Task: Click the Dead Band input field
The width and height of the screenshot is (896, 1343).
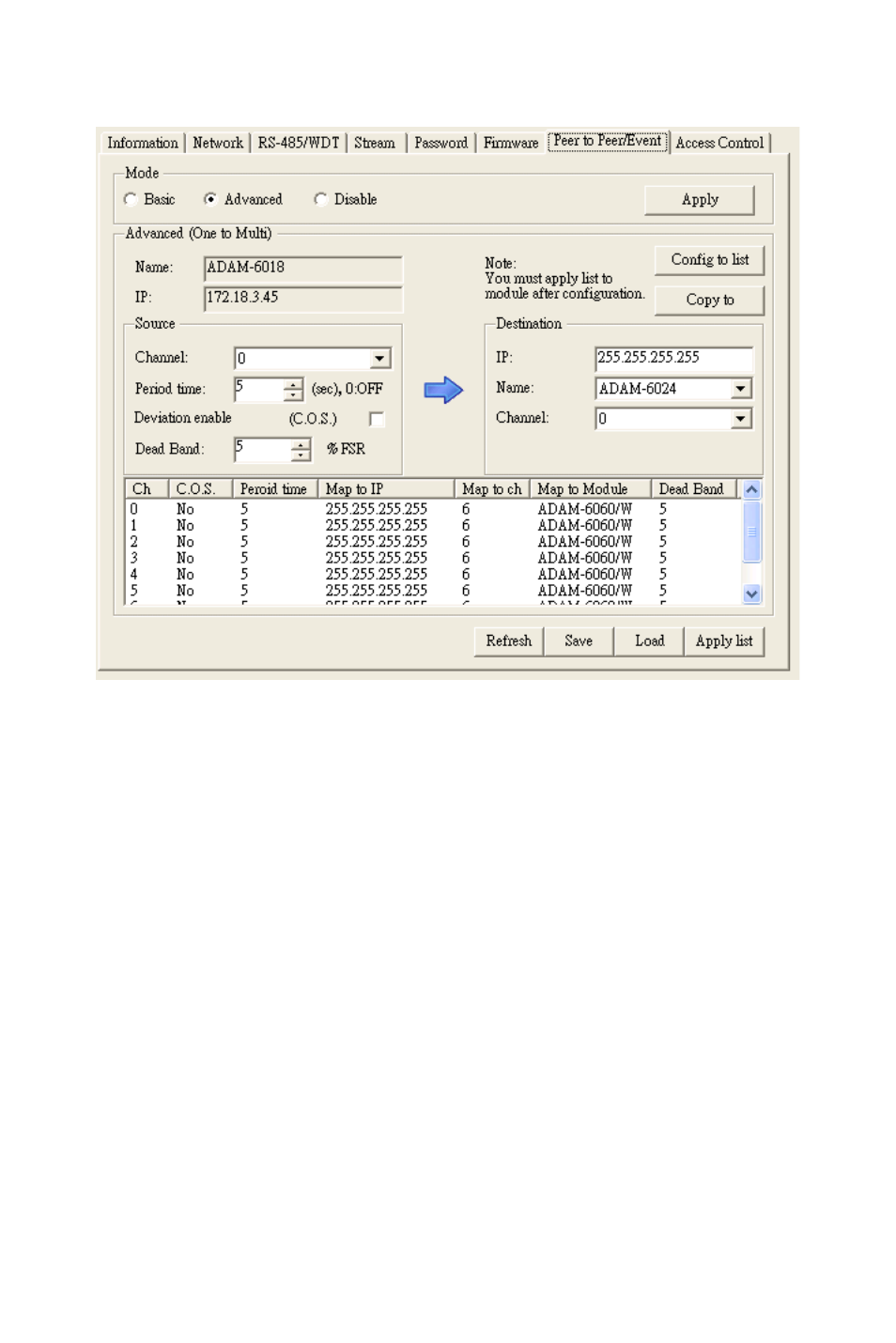Action: 262,450
